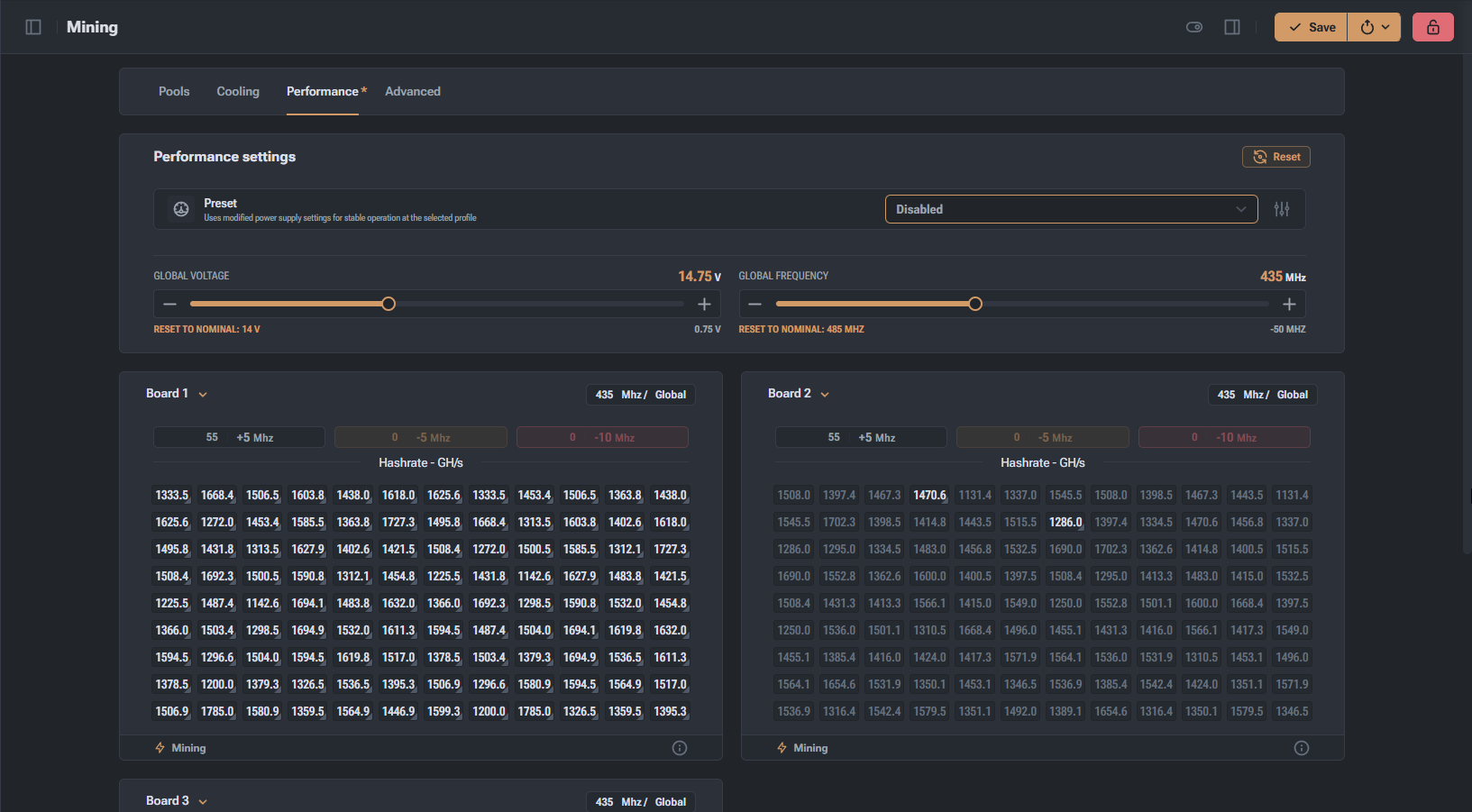Select Board 1 chip 1618.0 in first row

tap(398, 495)
